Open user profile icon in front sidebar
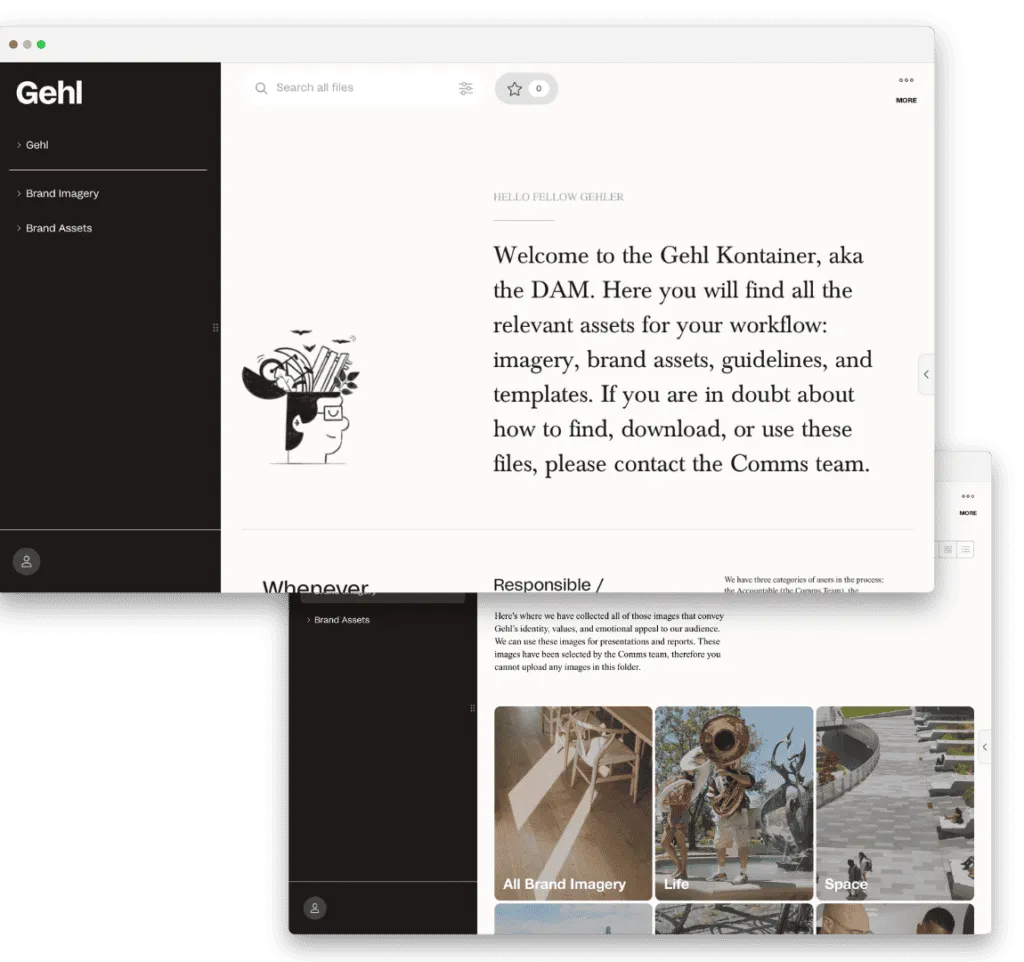 (27, 561)
